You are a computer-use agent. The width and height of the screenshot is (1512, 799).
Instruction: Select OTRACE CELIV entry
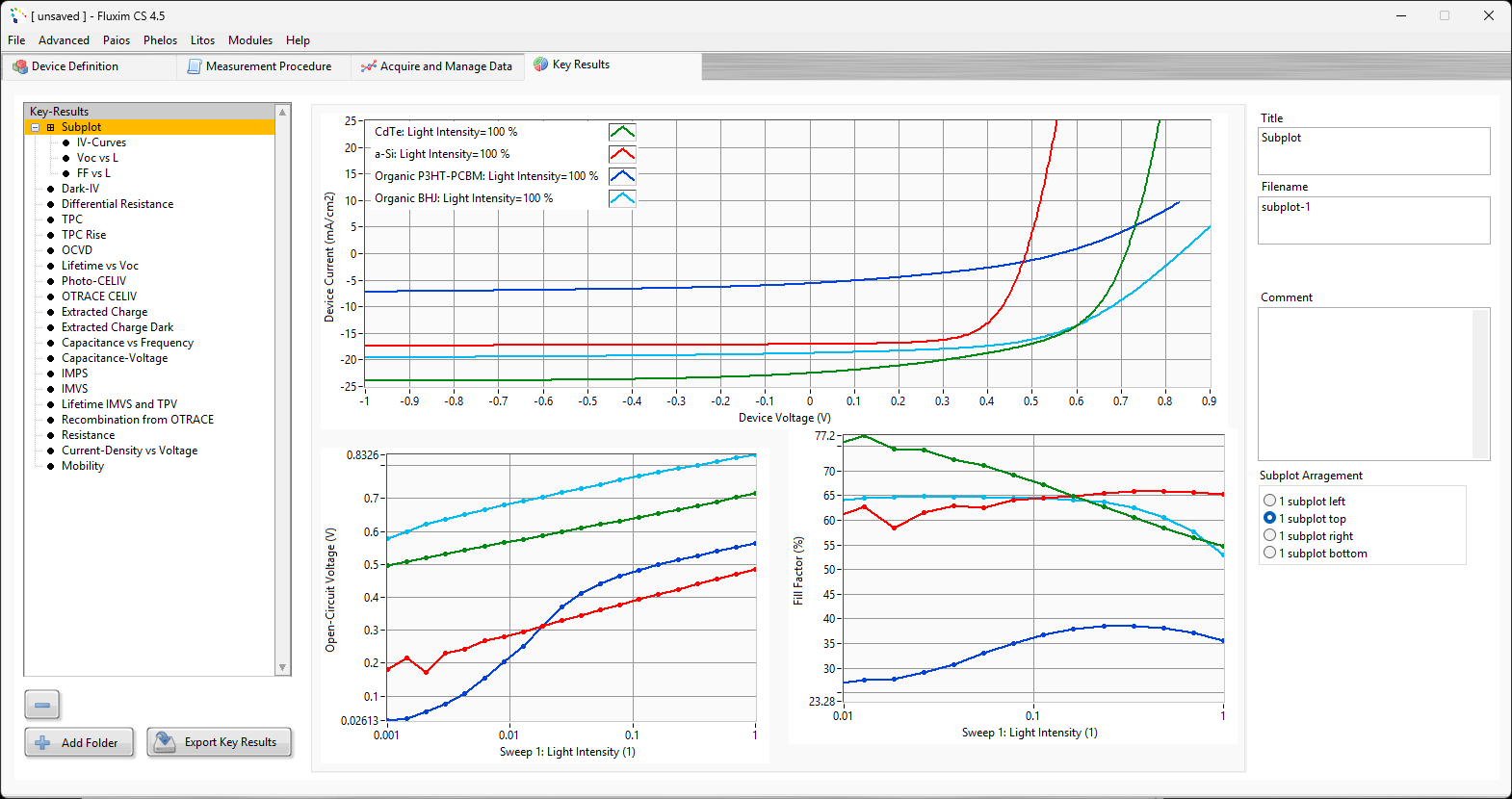click(x=99, y=296)
